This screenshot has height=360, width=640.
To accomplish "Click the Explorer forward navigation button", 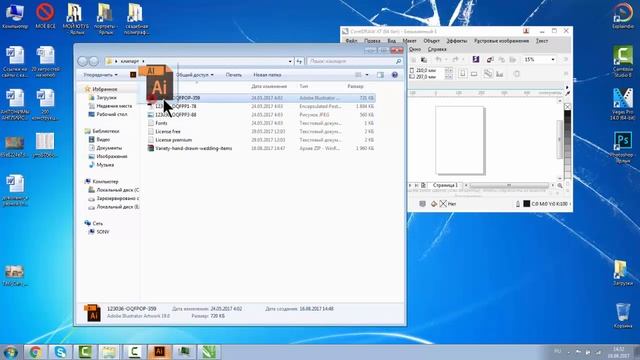I will click(x=94, y=61).
